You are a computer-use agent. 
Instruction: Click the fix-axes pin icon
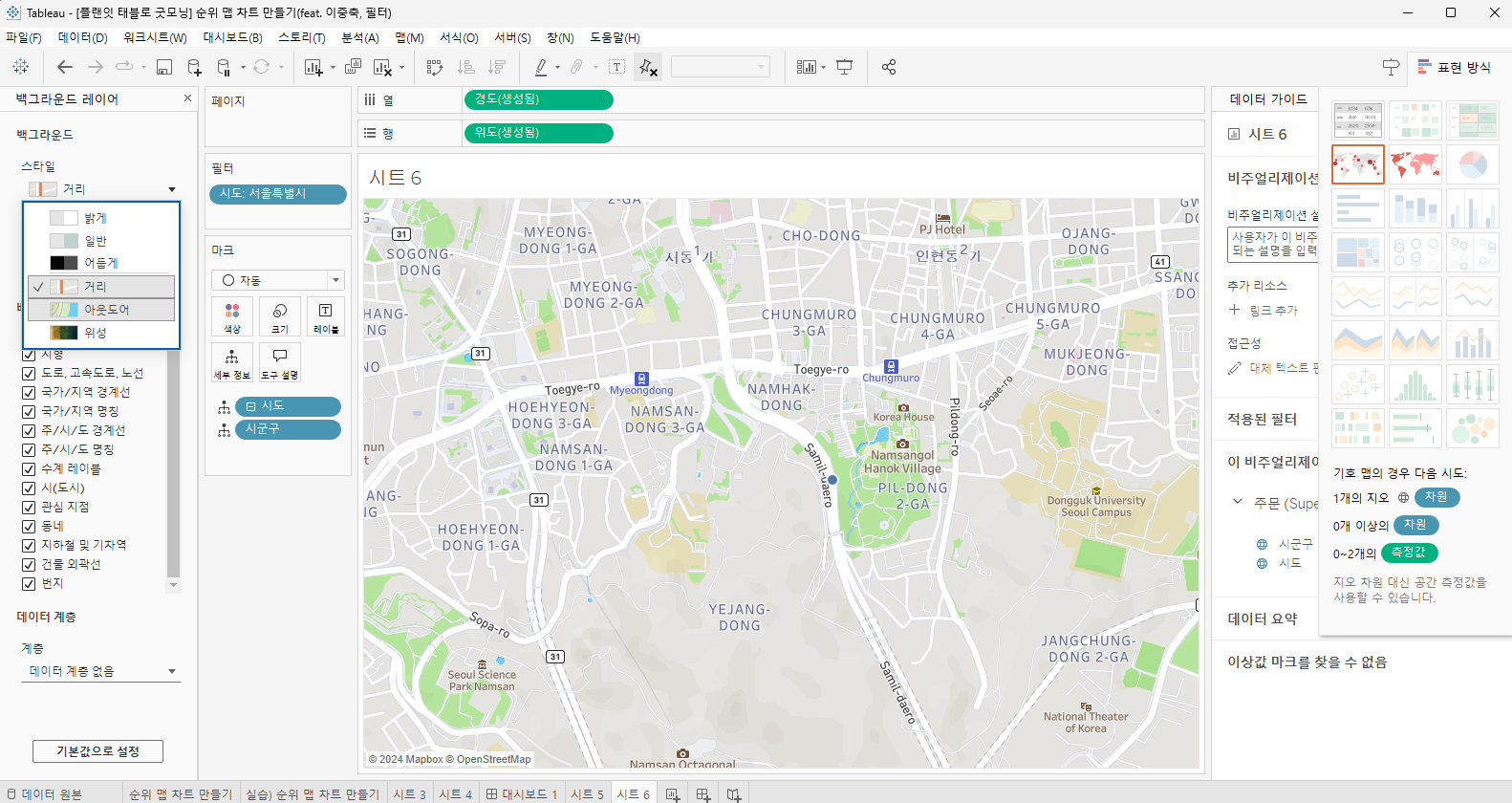pyautogui.click(x=648, y=67)
